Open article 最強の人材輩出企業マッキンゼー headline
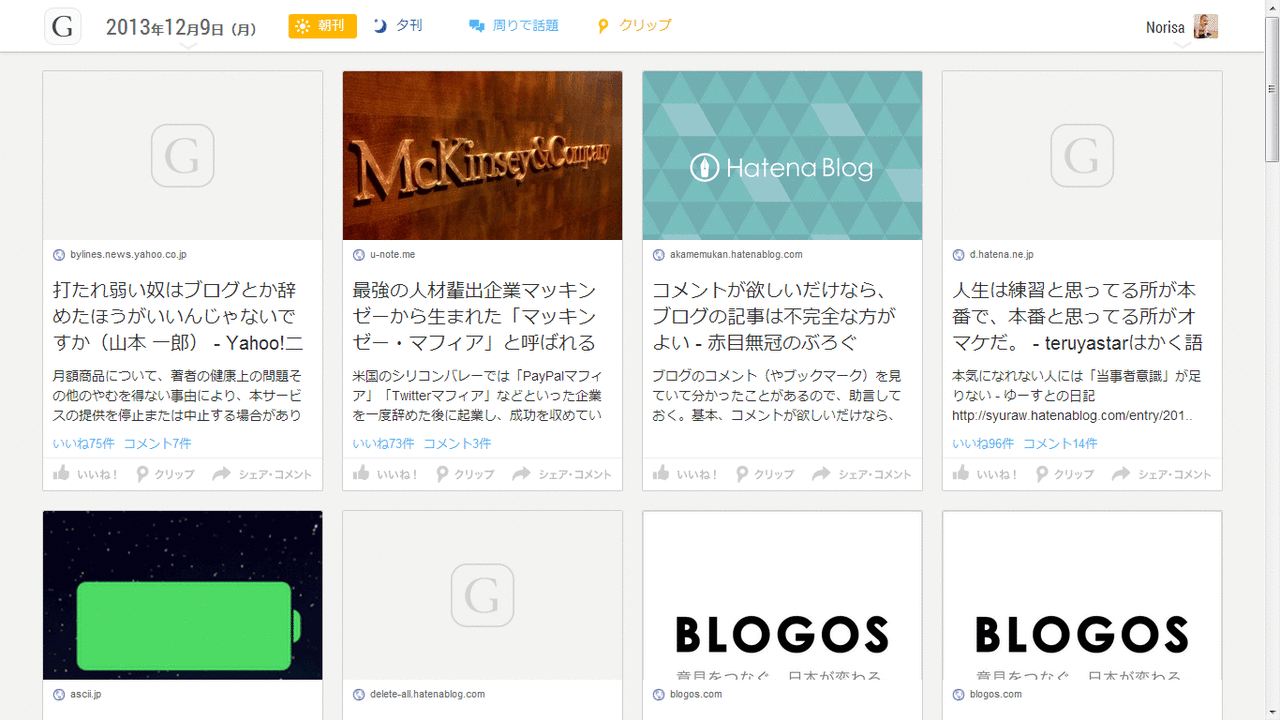The height and width of the screenshot is (720, 1280). [x=475, y=317]
